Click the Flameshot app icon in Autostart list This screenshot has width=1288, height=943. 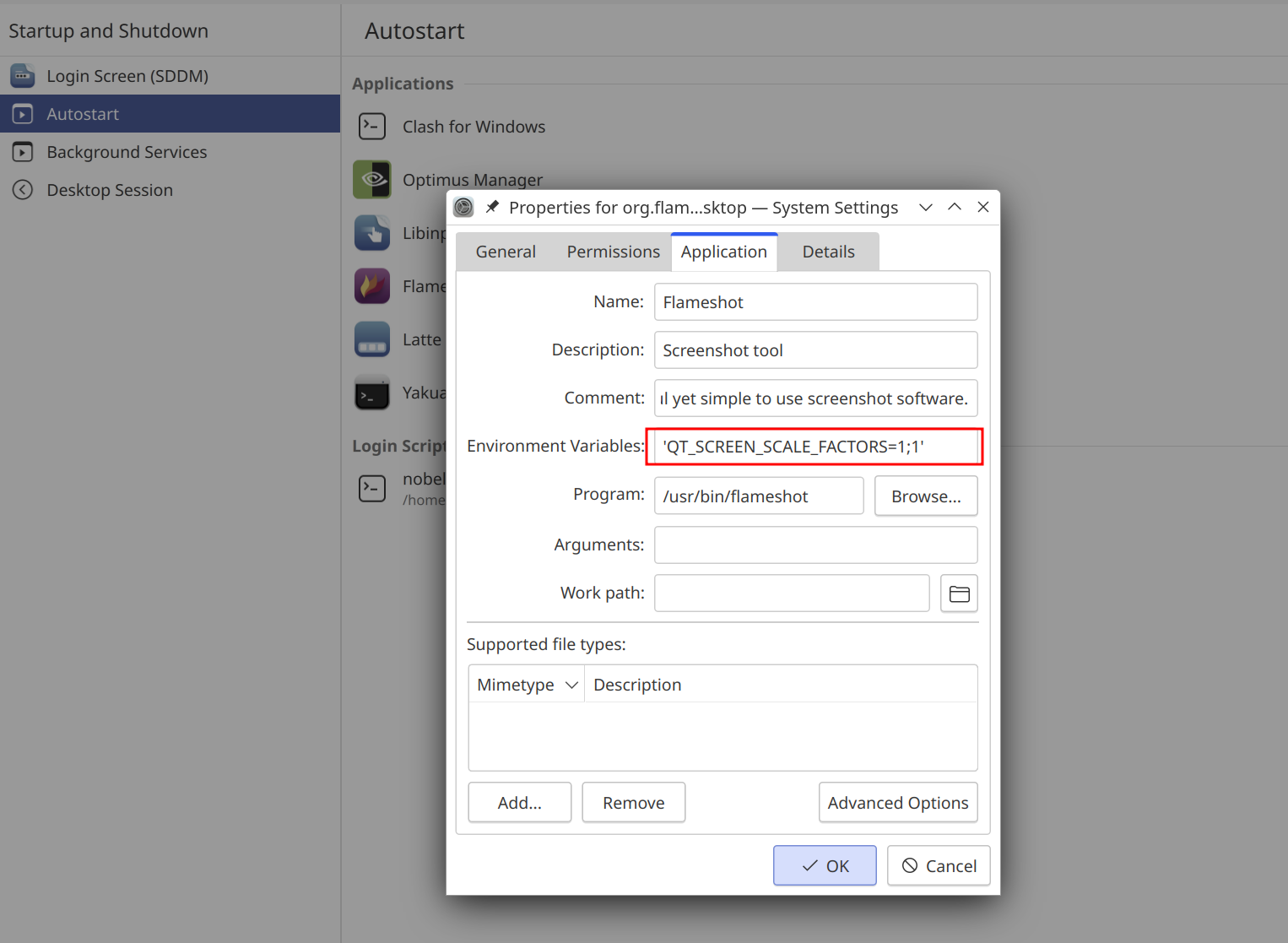coord(372,286)
